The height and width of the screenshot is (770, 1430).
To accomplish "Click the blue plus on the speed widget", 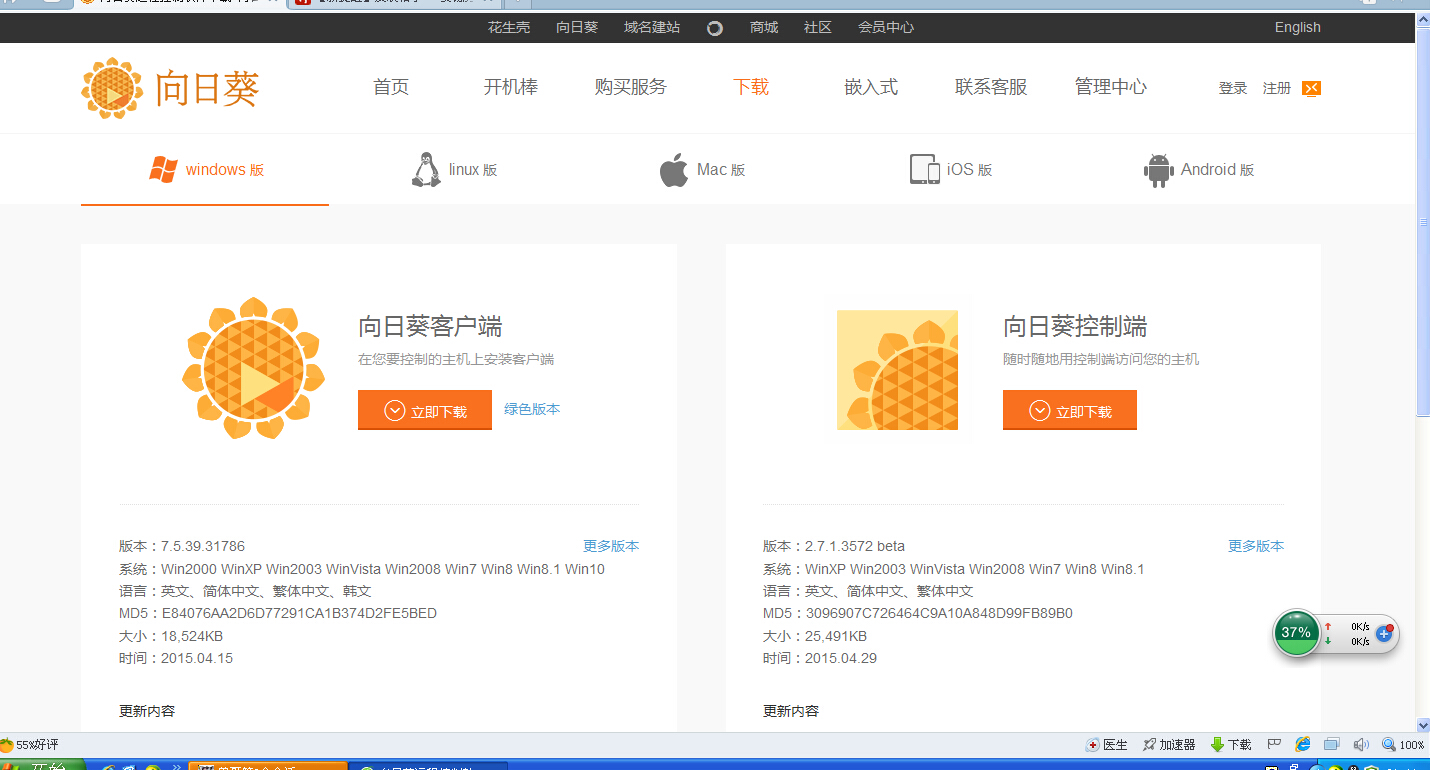I will [1384, 633].
